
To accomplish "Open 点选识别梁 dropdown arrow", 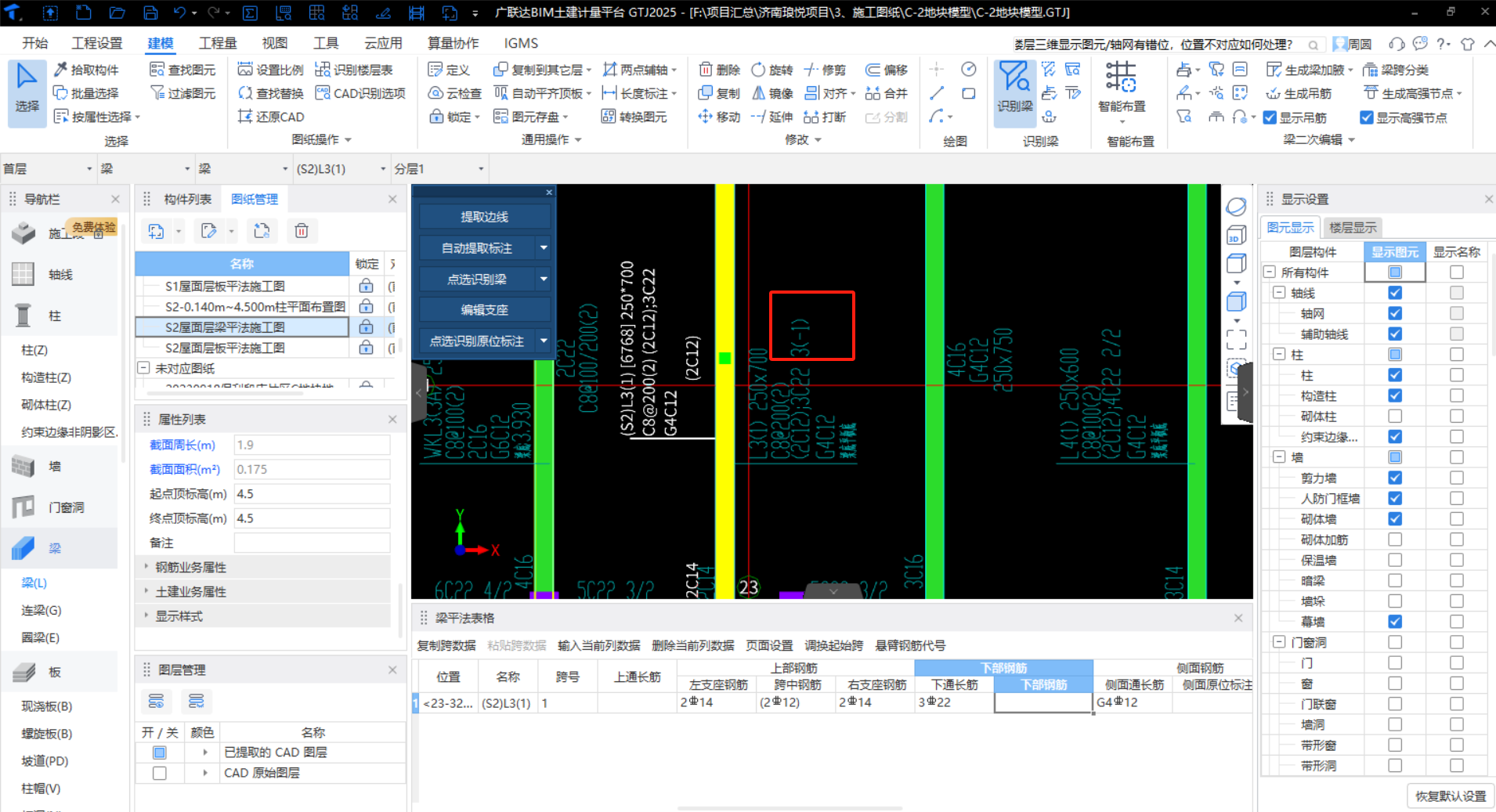I will tap(544, 278).
